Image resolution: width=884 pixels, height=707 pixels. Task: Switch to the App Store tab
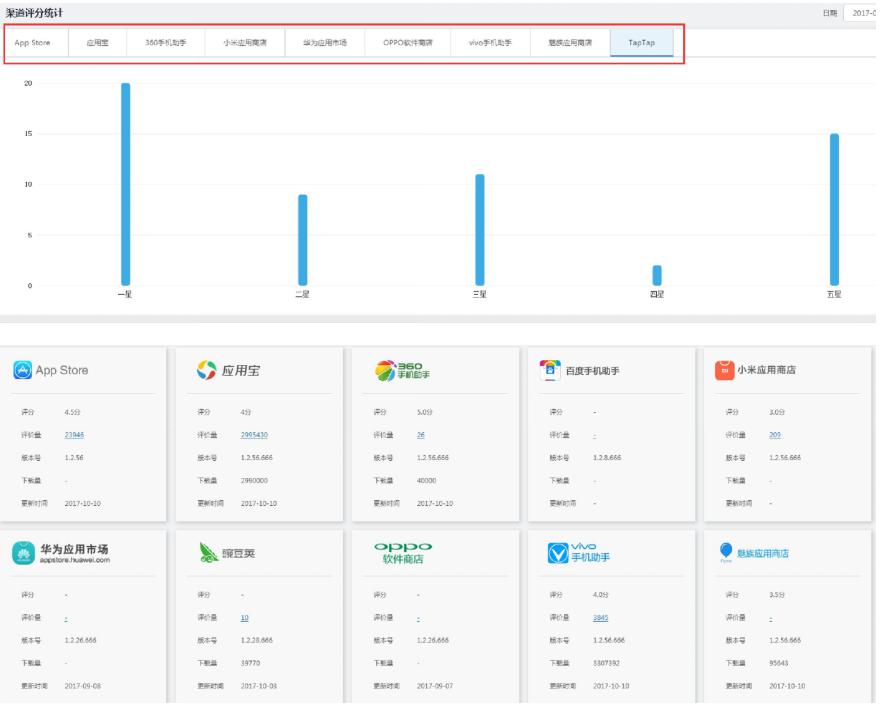point(33,43)
